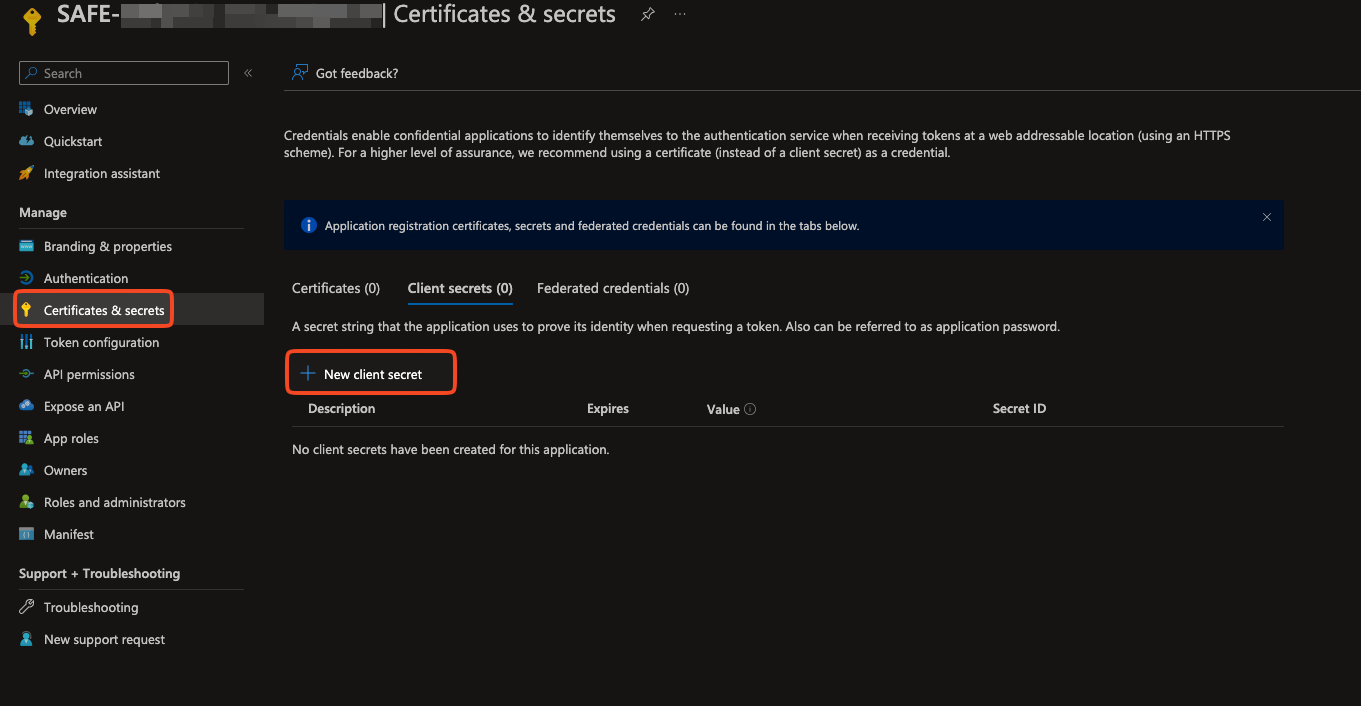
Task: Click the Token configuration icon
Action: point(27,342)
